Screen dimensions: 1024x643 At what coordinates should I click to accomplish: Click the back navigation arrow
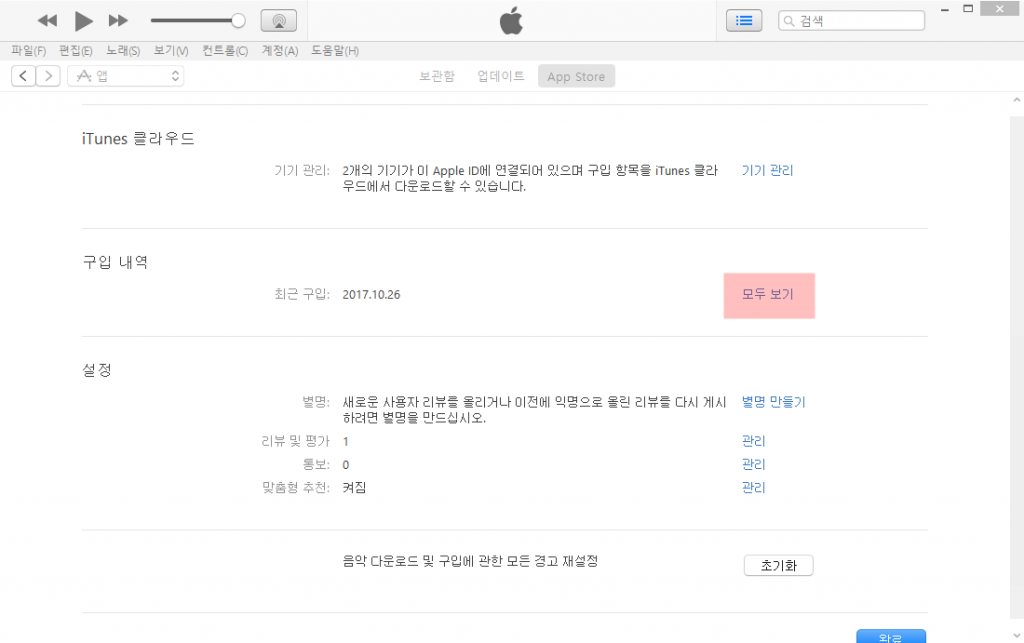(x=23, y=76)
